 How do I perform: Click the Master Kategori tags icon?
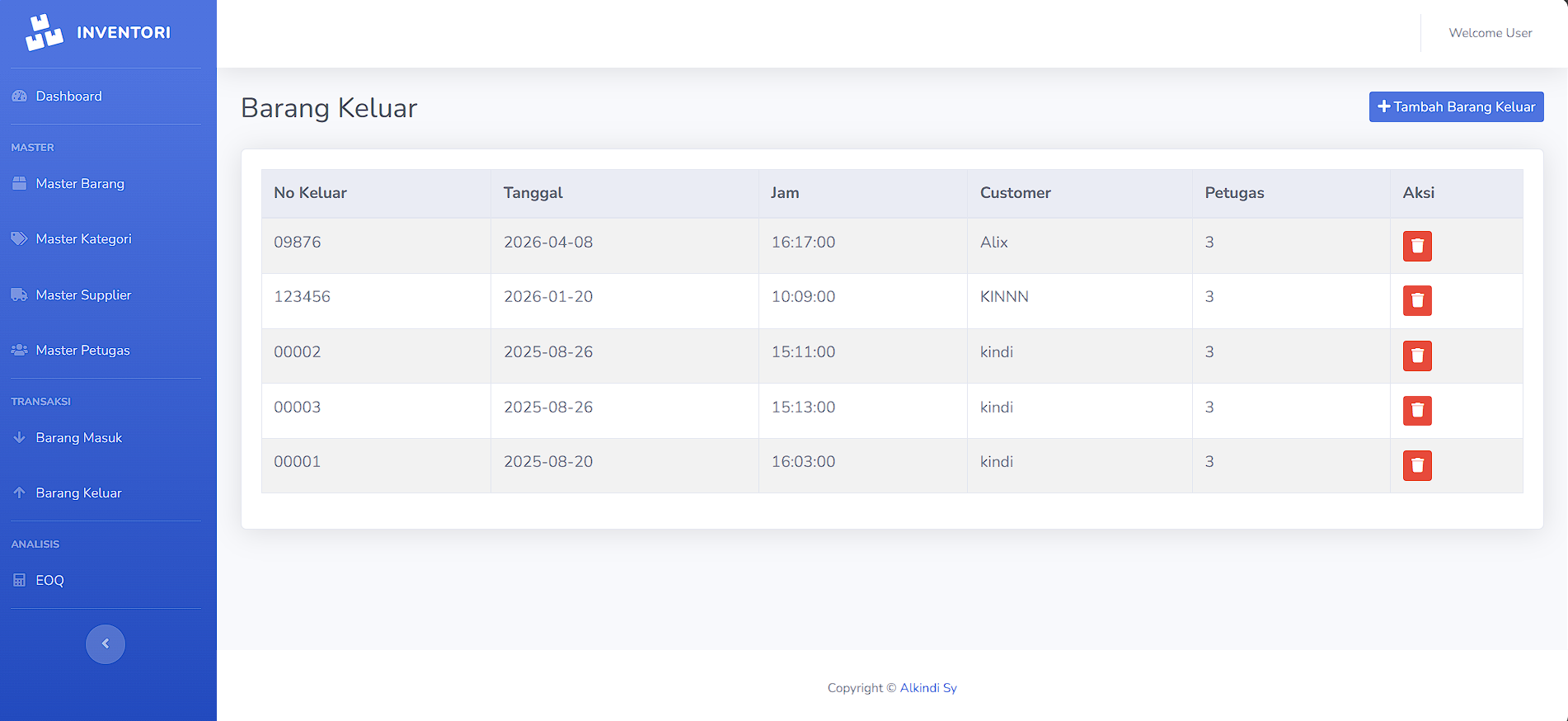[x=20, y=238]
